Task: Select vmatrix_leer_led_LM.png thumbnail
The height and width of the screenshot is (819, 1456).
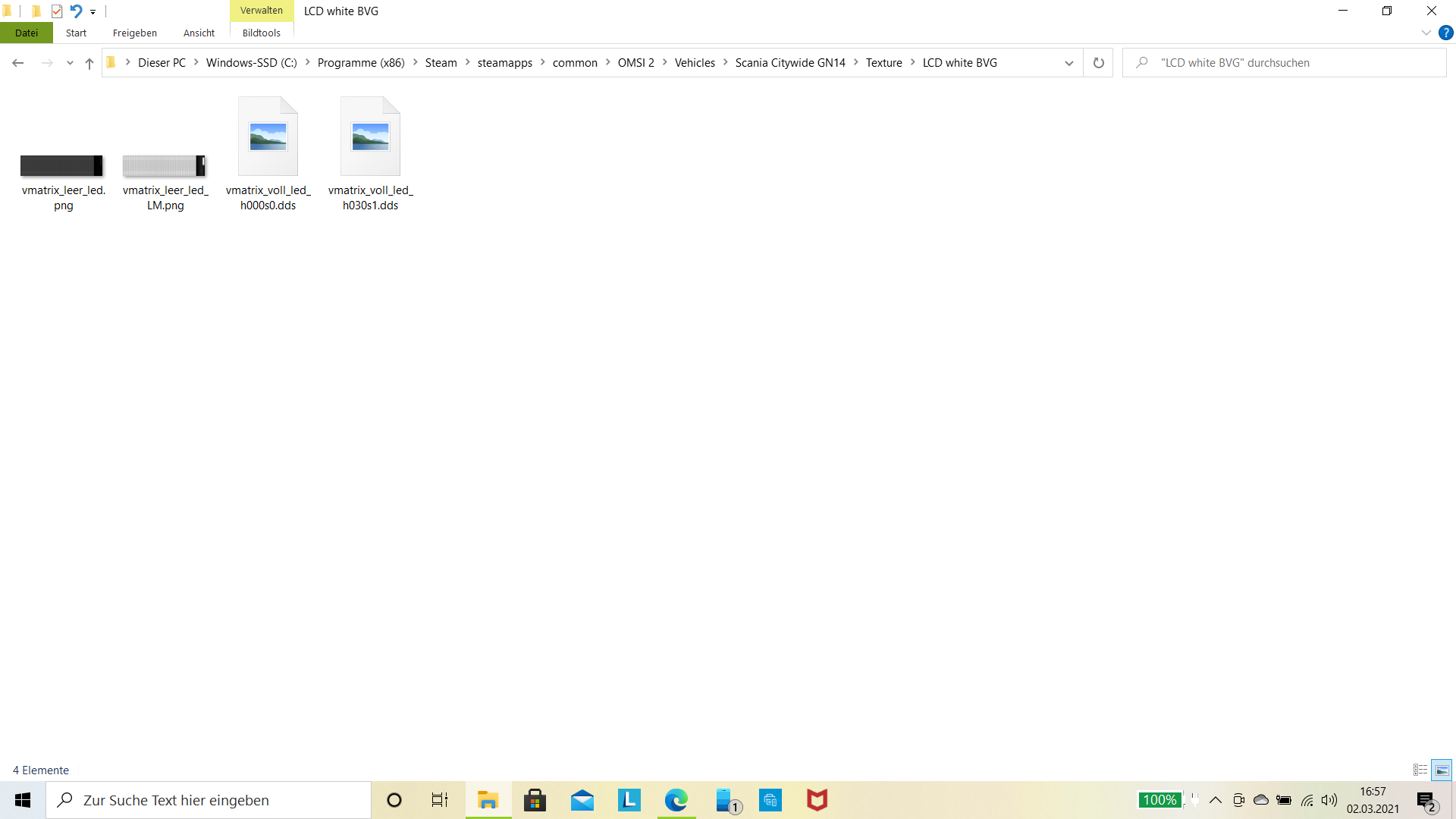Action: [x=165, y=167]
